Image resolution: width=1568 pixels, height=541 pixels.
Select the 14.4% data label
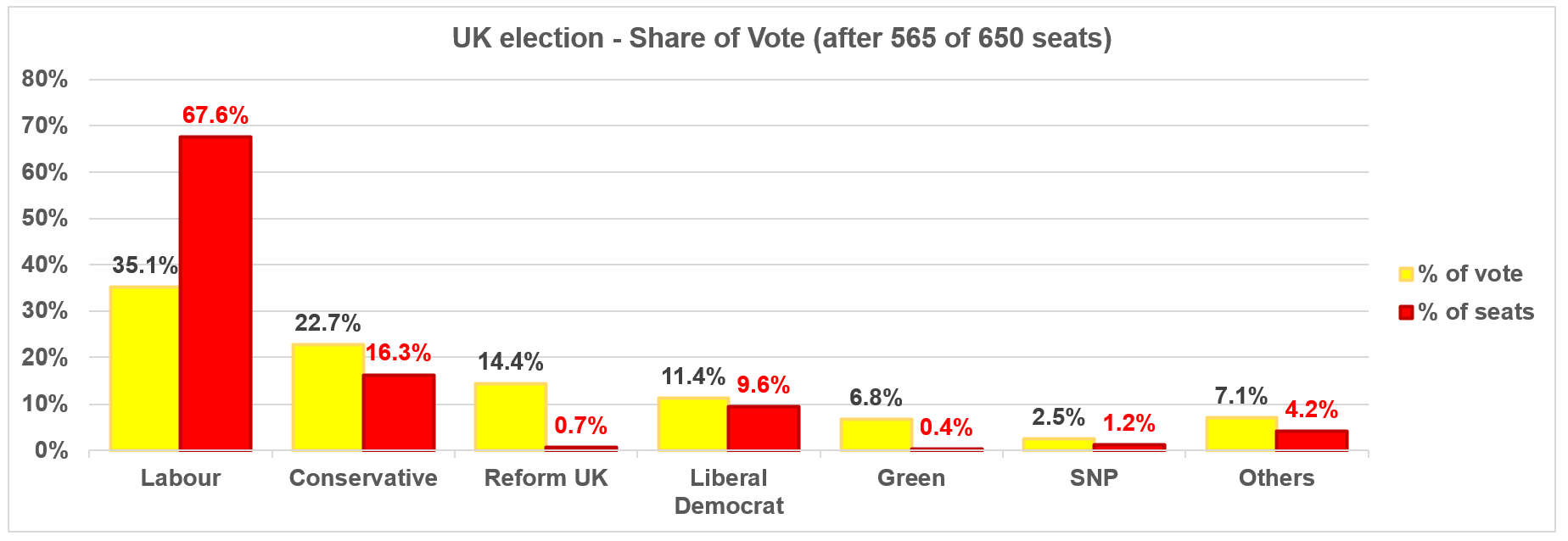coord(510,362)
